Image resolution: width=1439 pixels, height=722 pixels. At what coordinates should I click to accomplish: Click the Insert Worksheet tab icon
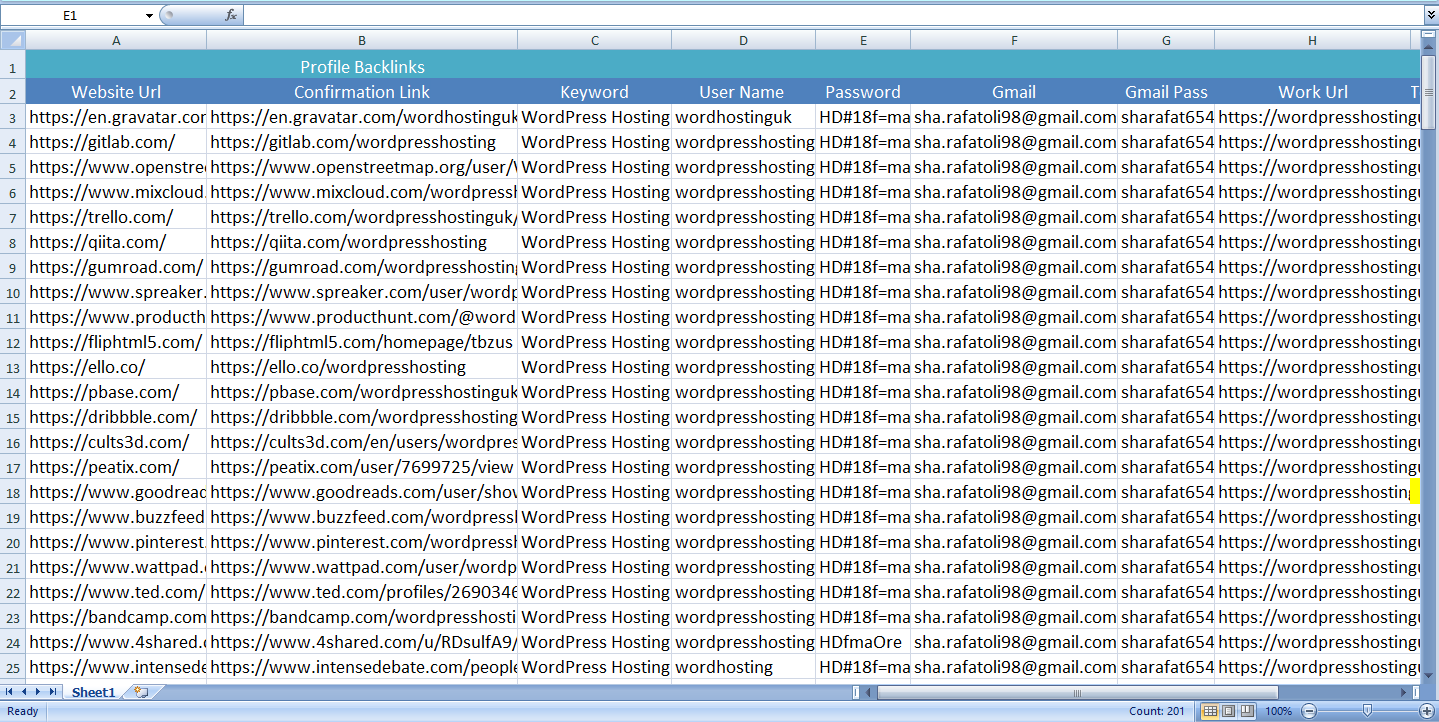pyautogui.click(x=141, y=692)
